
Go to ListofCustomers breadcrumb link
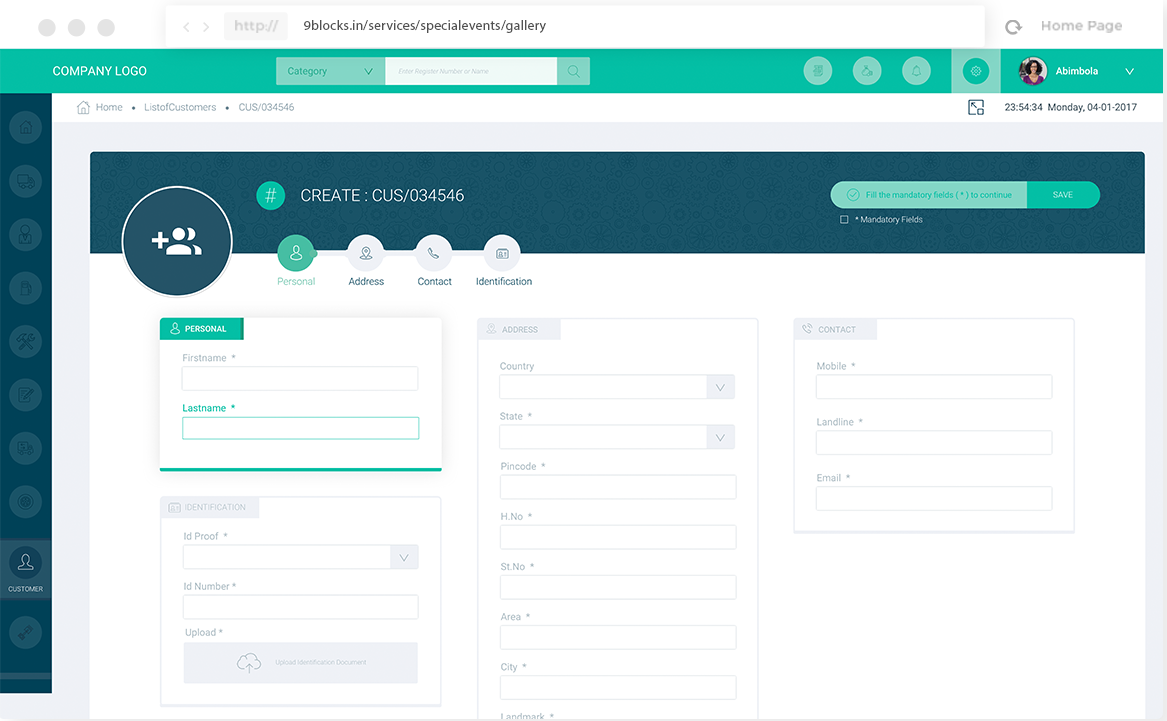pyautogui.click(x=180, y=107)
